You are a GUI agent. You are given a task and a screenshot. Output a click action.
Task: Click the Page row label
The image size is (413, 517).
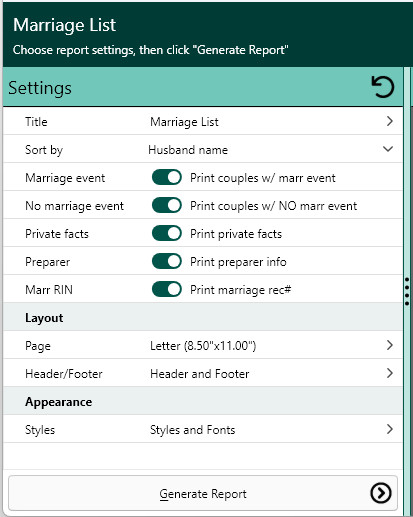[x=38, y=346]
